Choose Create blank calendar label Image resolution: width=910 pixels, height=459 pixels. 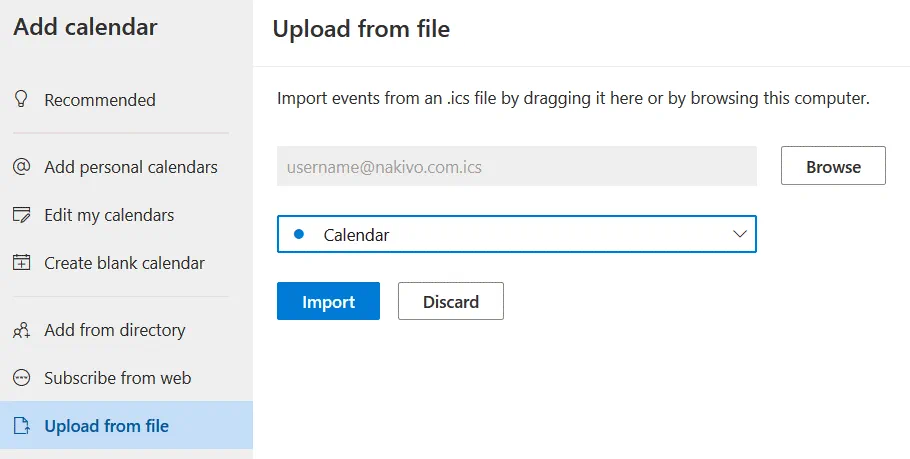tap(124, 263)
